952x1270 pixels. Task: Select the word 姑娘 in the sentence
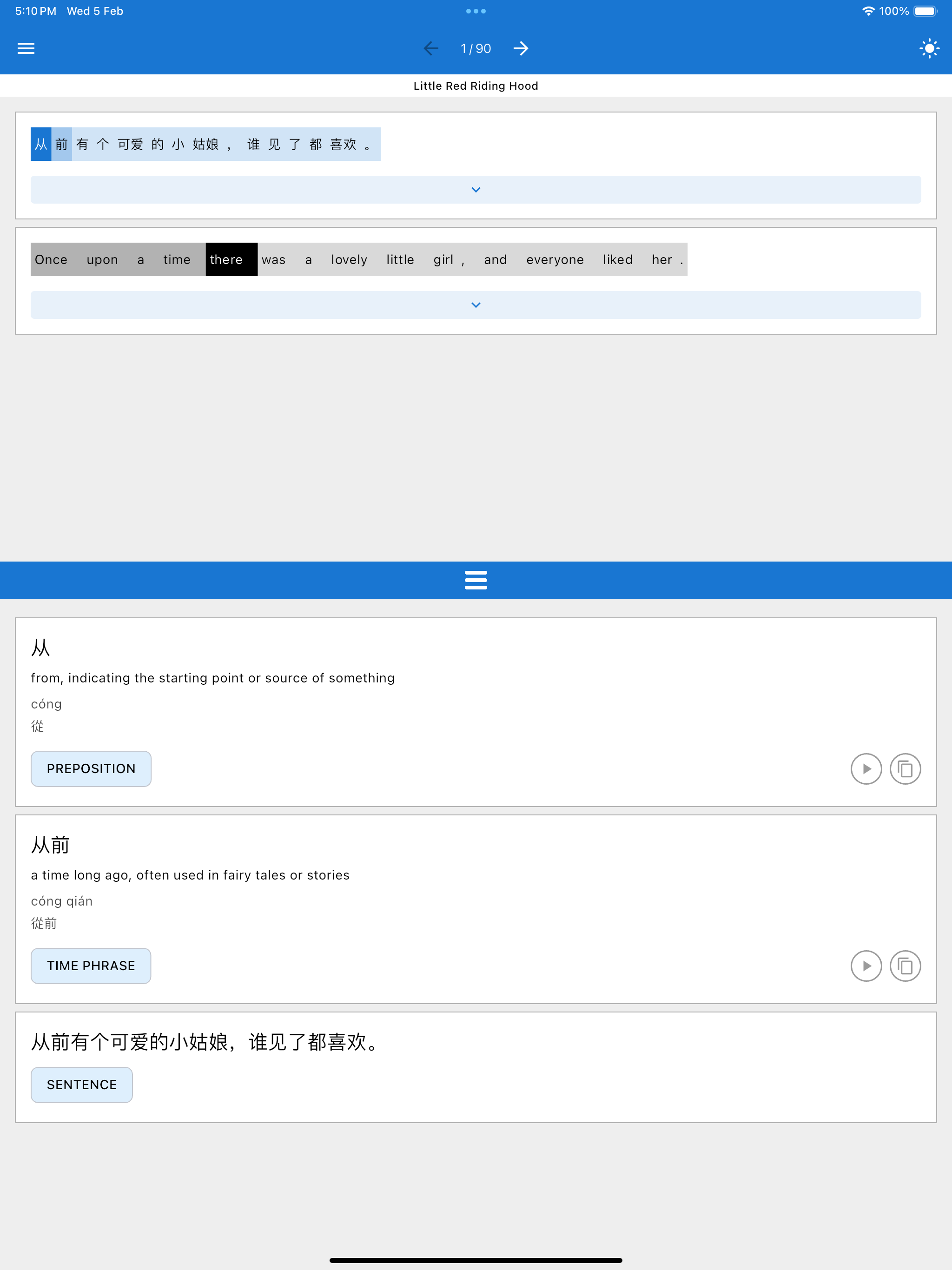click(205, 144)
